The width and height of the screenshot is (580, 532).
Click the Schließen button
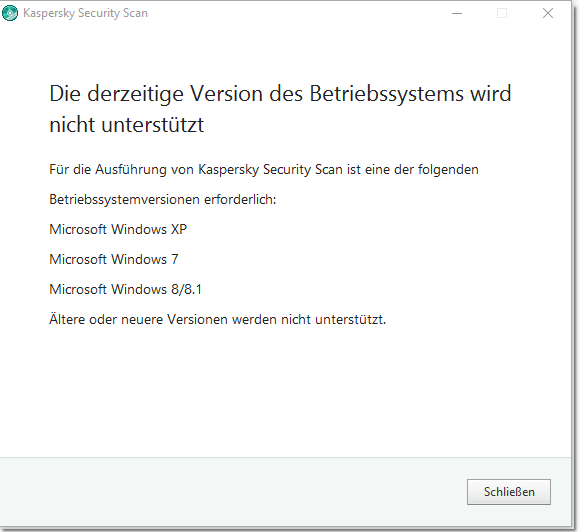(x=509, y=492)
